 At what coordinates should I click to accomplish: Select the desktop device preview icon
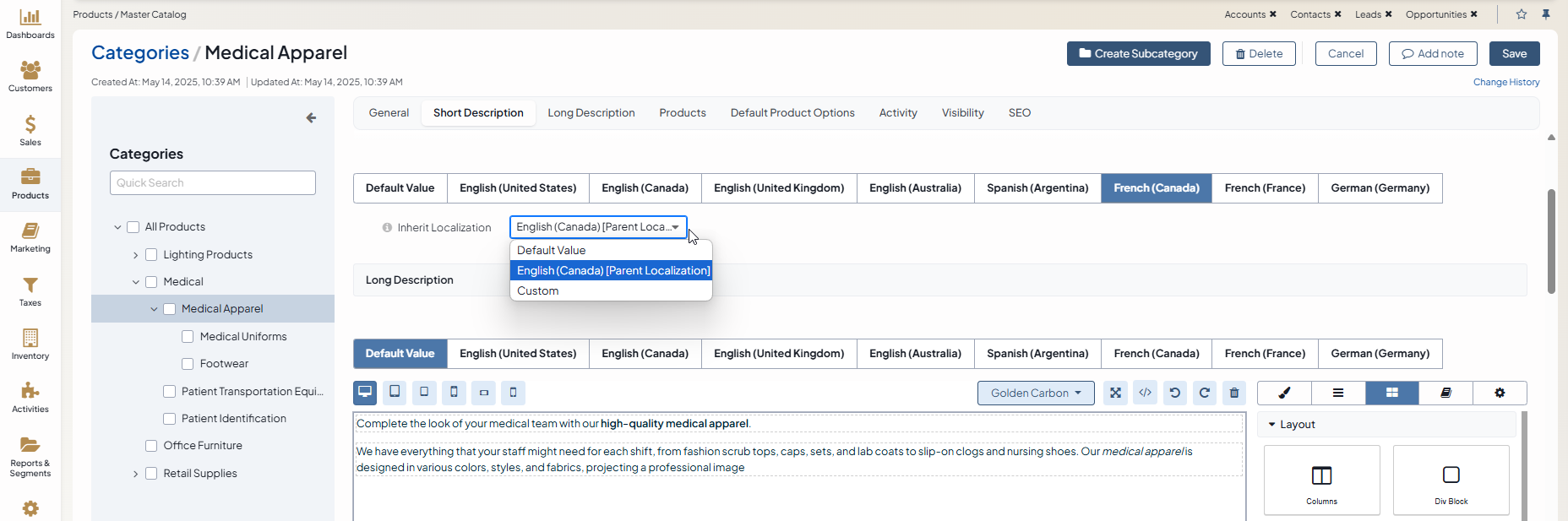[x=365, y=393]
